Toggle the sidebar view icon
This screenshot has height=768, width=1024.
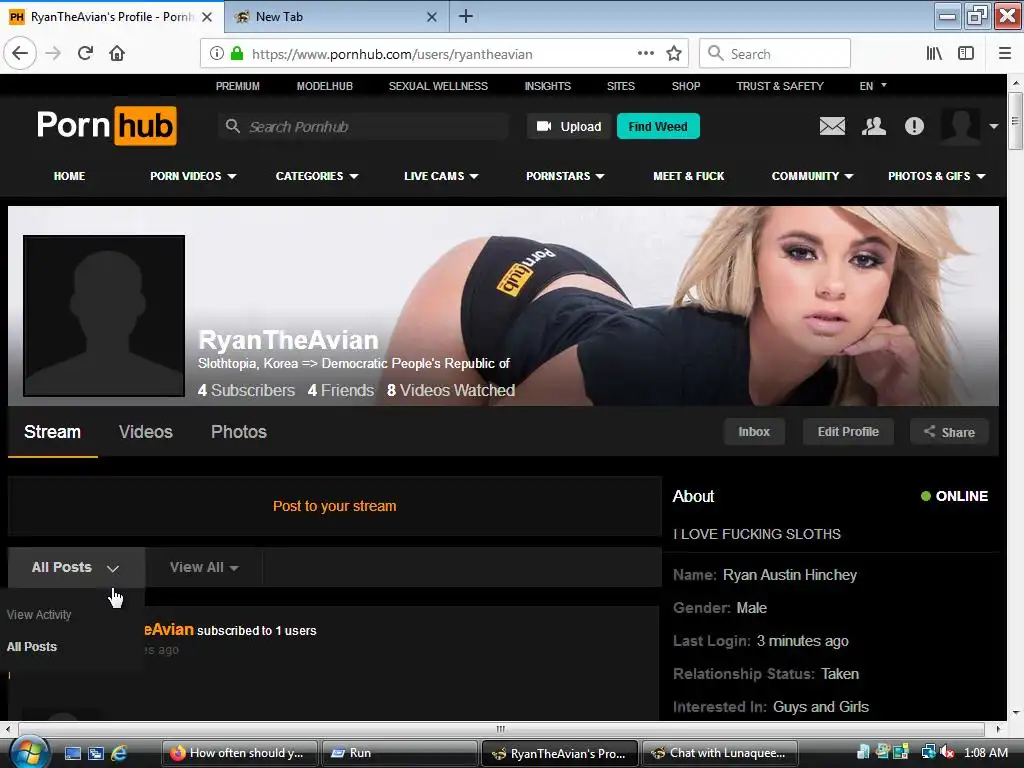click(966, 53)
